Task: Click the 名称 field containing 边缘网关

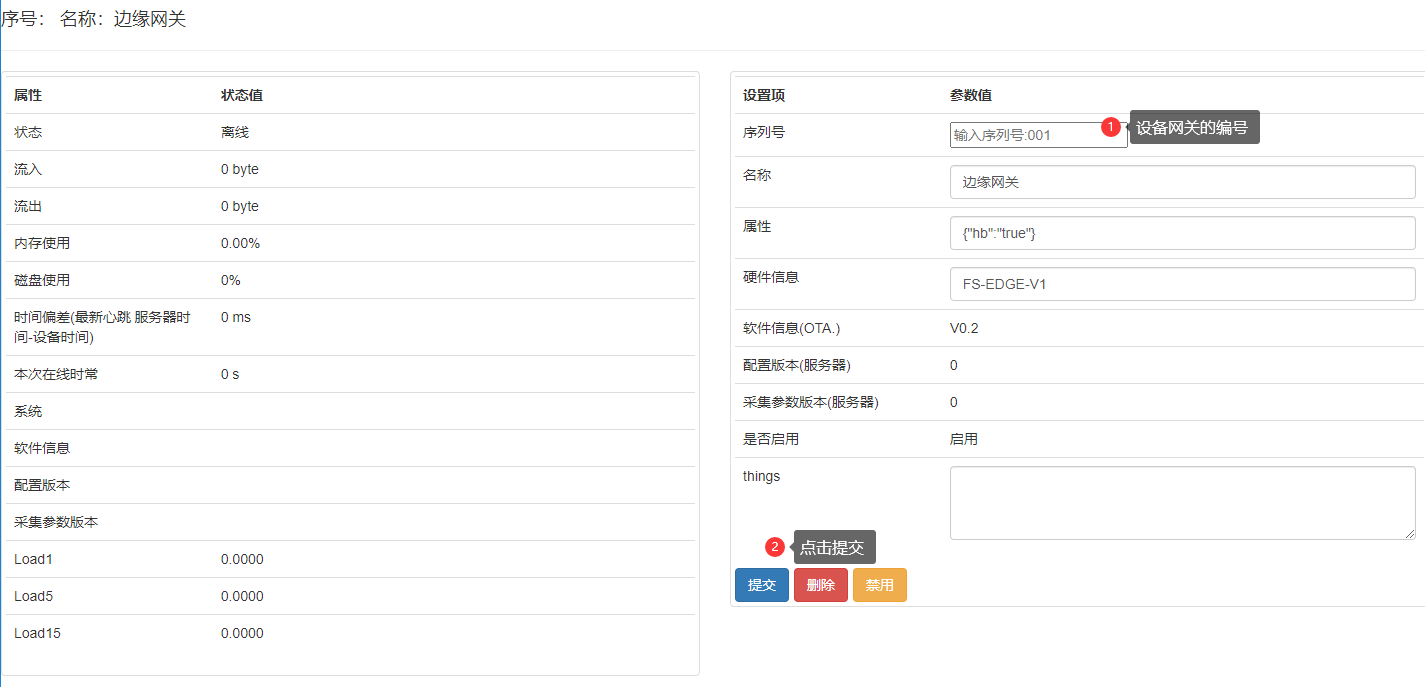Action: click(x=1182, y=182)
